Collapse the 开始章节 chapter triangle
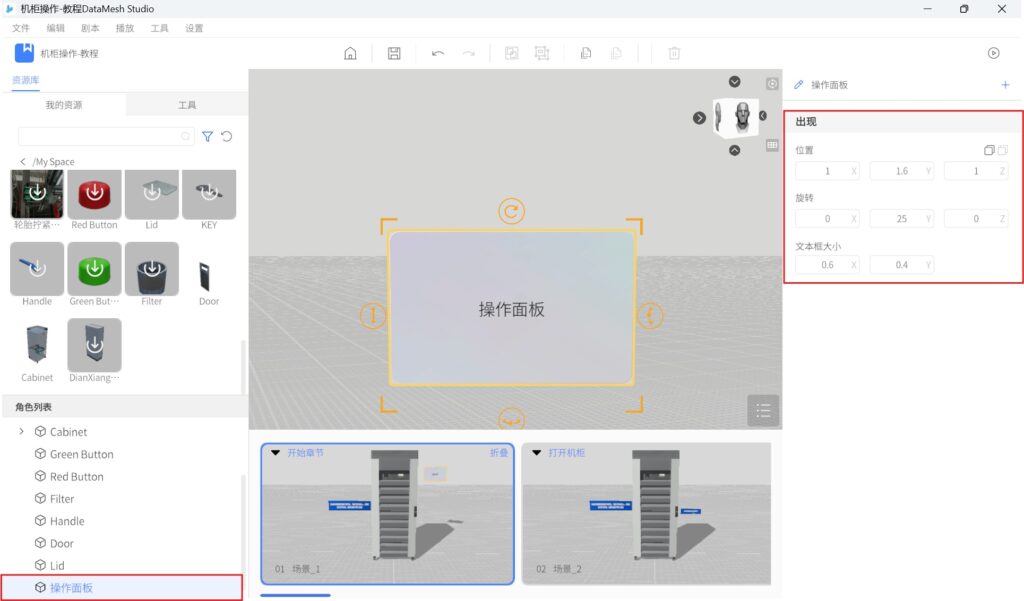 coord(275,453)
